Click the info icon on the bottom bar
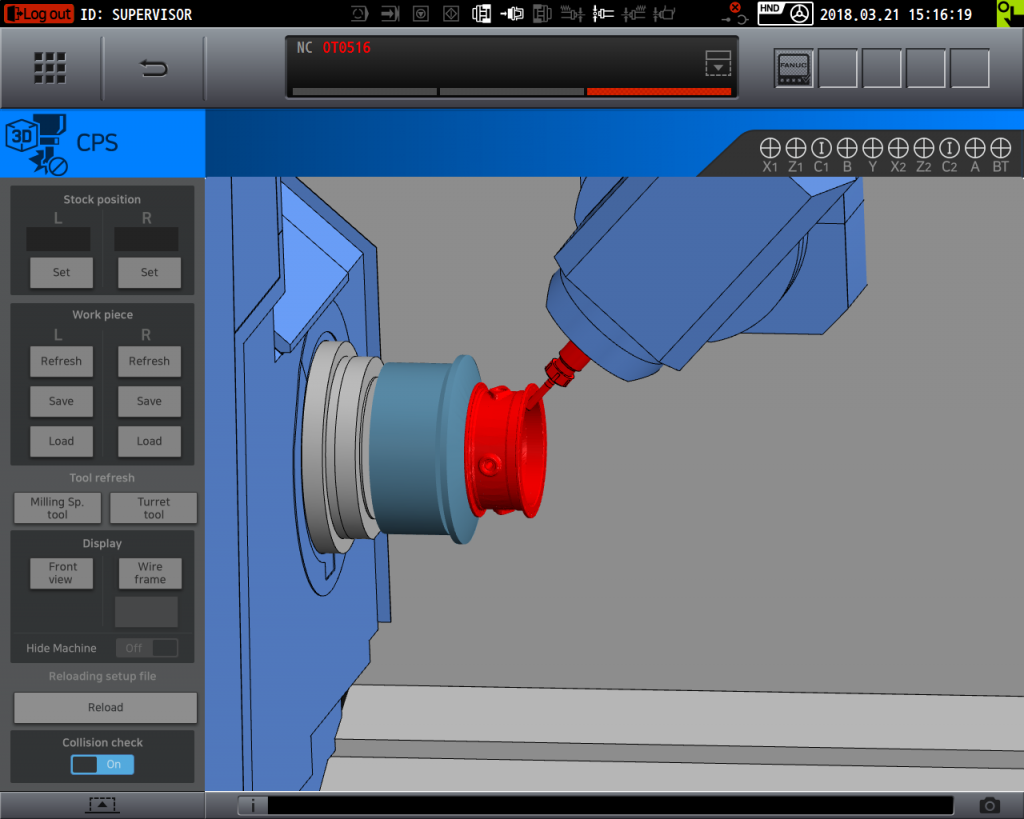Viewport: 1024px width, 819px height. click(x=252, y=805)
